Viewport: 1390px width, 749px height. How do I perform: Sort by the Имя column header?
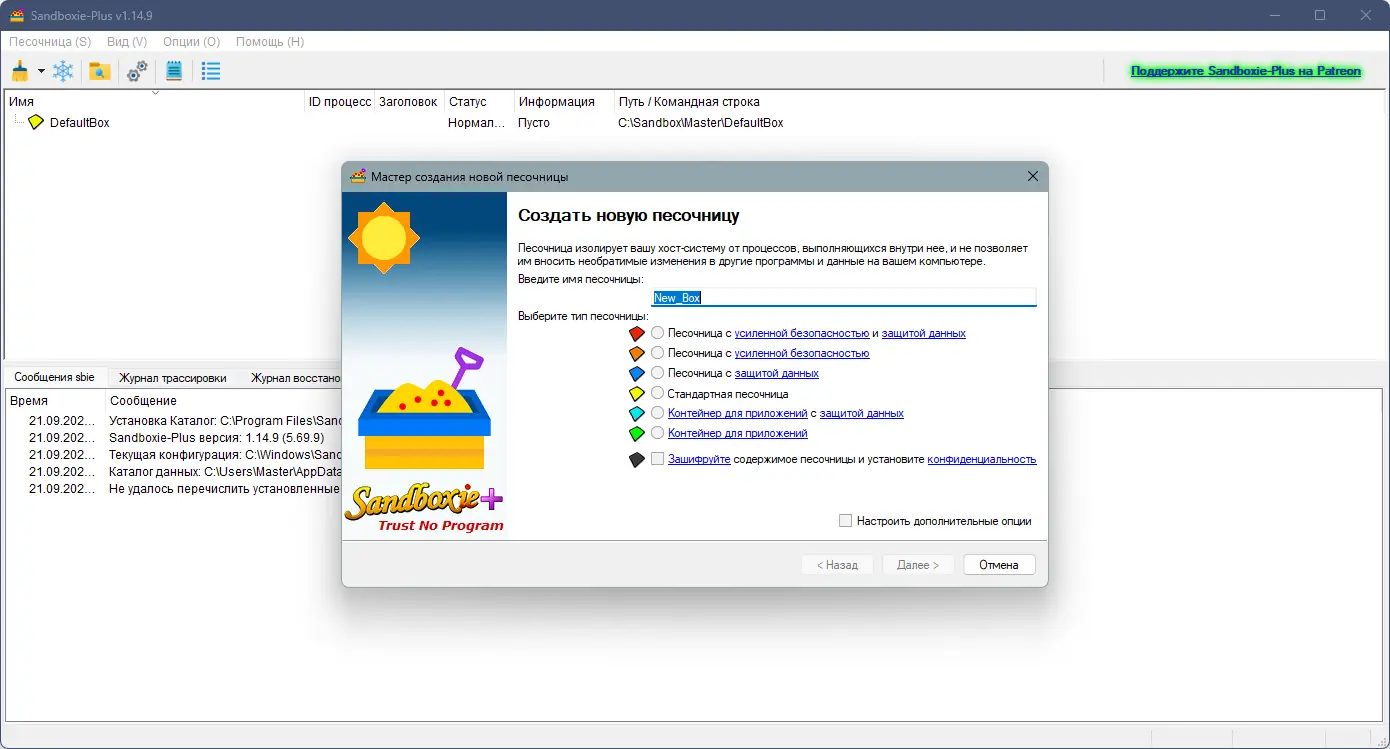point(154,101)
